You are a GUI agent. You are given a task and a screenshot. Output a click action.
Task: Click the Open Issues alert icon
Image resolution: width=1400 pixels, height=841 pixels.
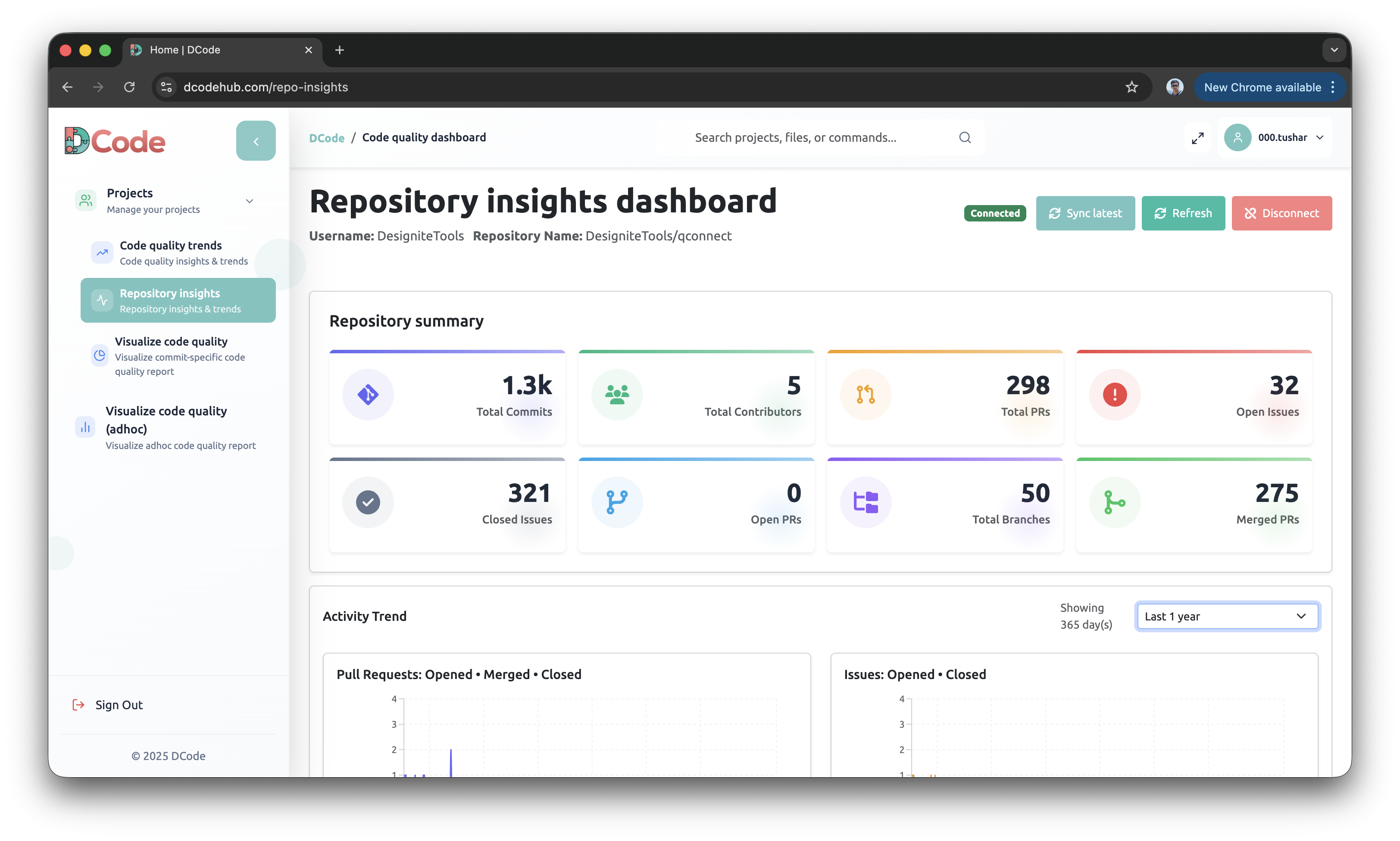point(1114,395)
